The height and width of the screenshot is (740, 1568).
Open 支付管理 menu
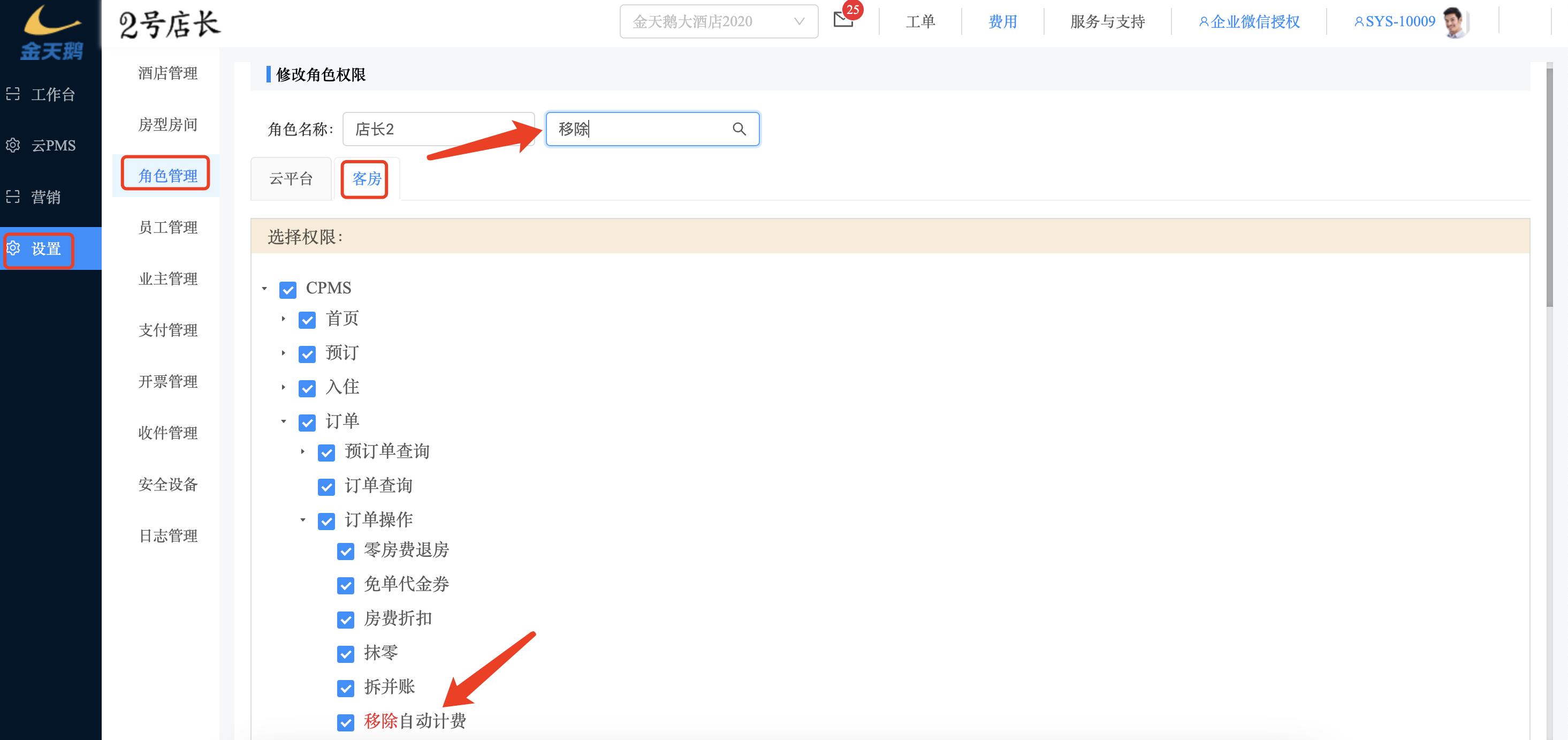pyautogui.click(x=168, y=329)
